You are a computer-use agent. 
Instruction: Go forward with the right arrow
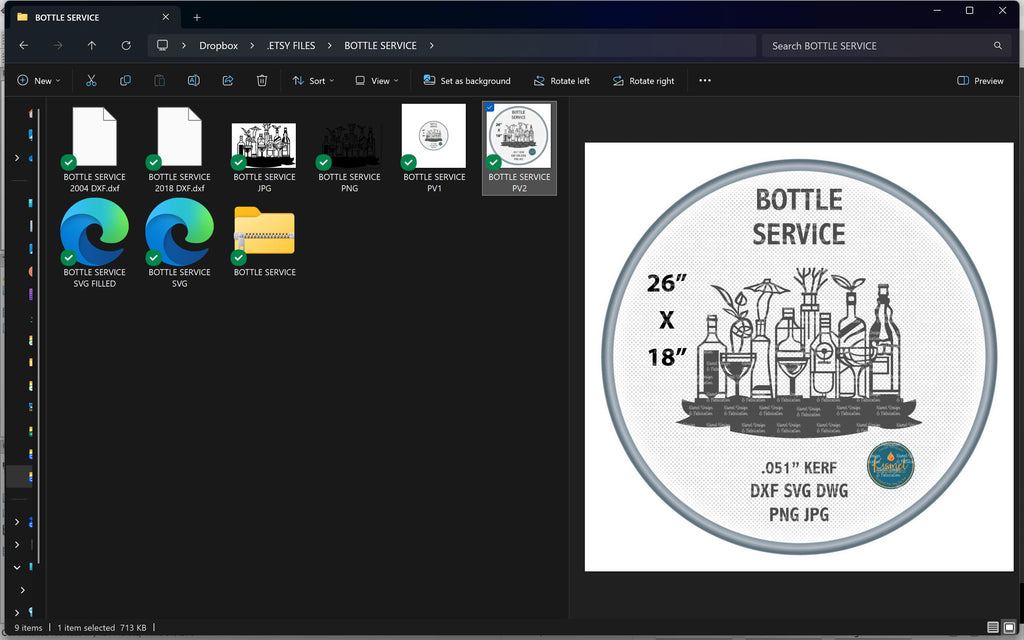[57, 45]
